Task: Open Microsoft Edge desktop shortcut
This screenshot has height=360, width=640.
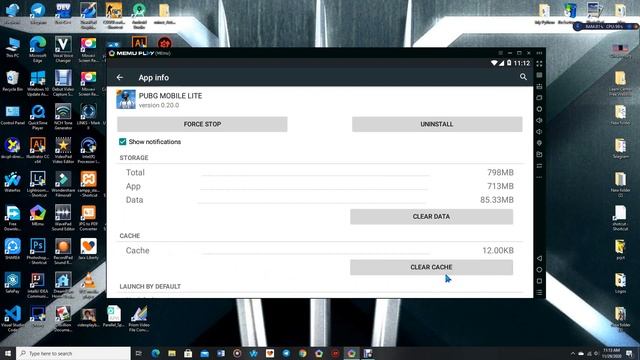Action: pyautogui.click(x=38, y=49)
